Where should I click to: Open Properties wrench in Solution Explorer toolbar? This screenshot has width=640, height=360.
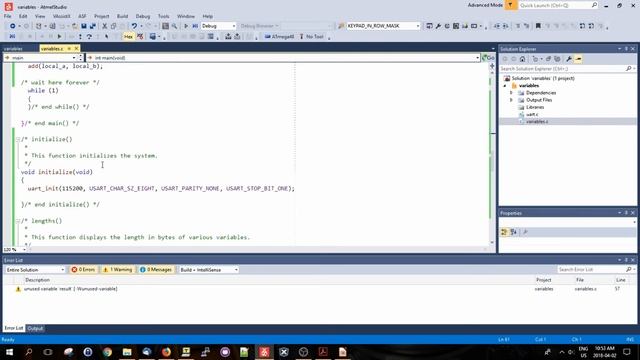[x=569, y=59]
